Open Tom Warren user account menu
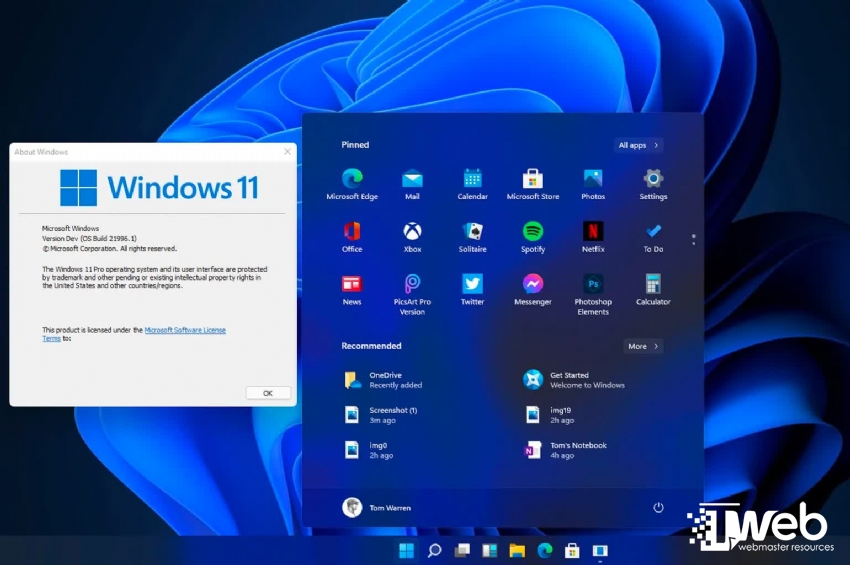This screenshot has height=565, width=850. [377, 508]
